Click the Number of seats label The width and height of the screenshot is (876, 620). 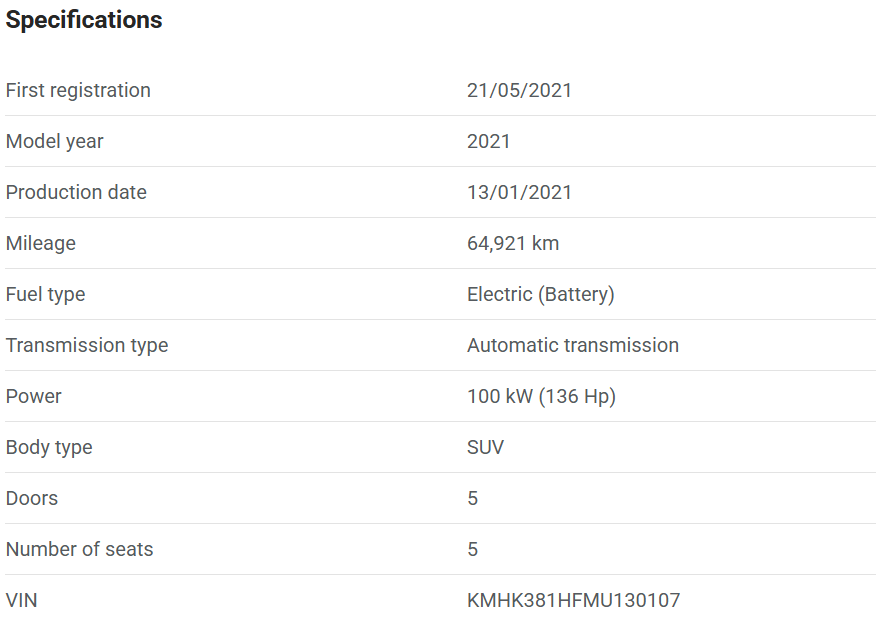tap(80, 549)
